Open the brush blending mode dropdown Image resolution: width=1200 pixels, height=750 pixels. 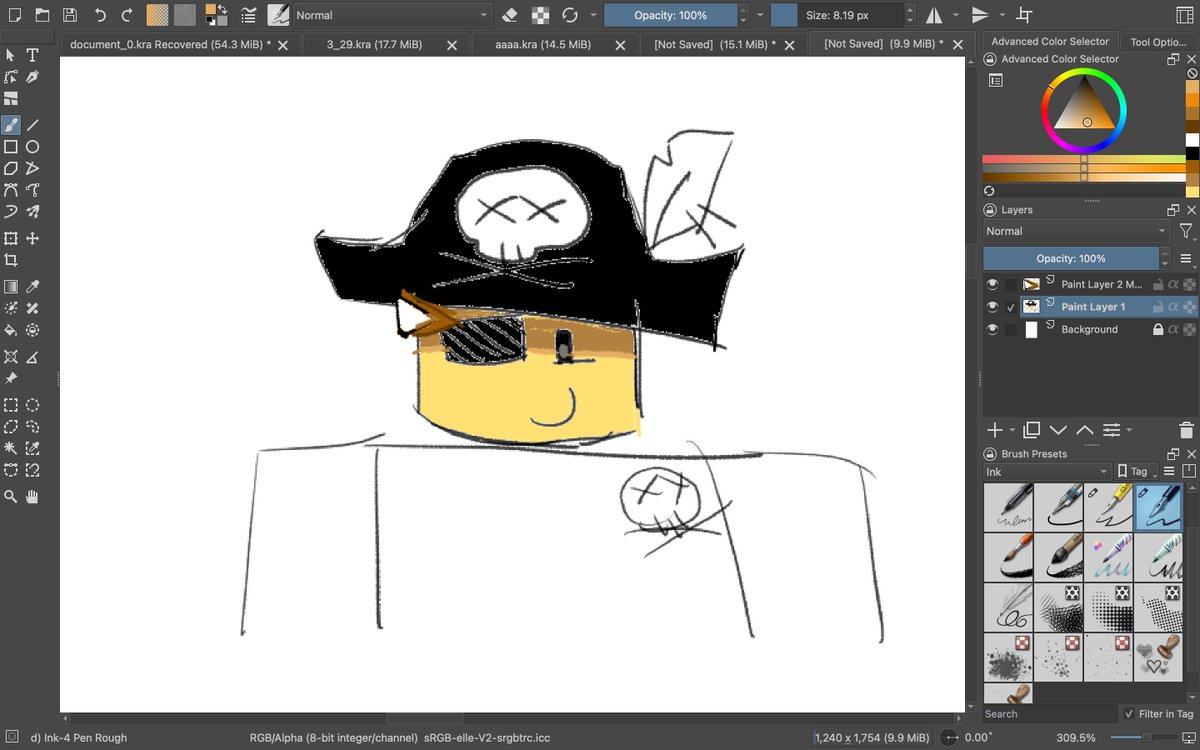click(393, 15)
